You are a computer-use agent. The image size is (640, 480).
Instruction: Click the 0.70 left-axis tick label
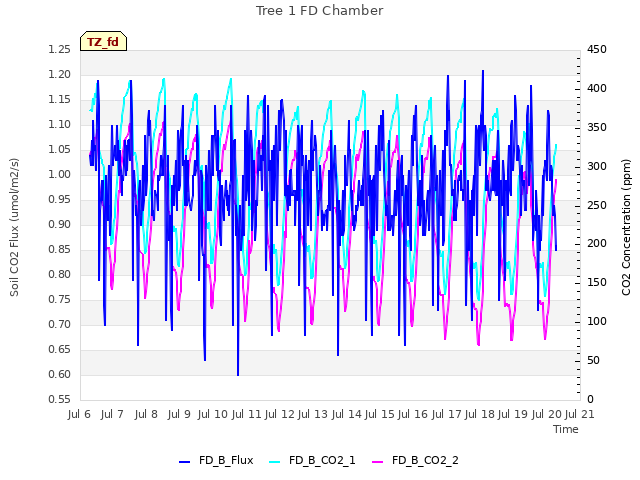60,324
